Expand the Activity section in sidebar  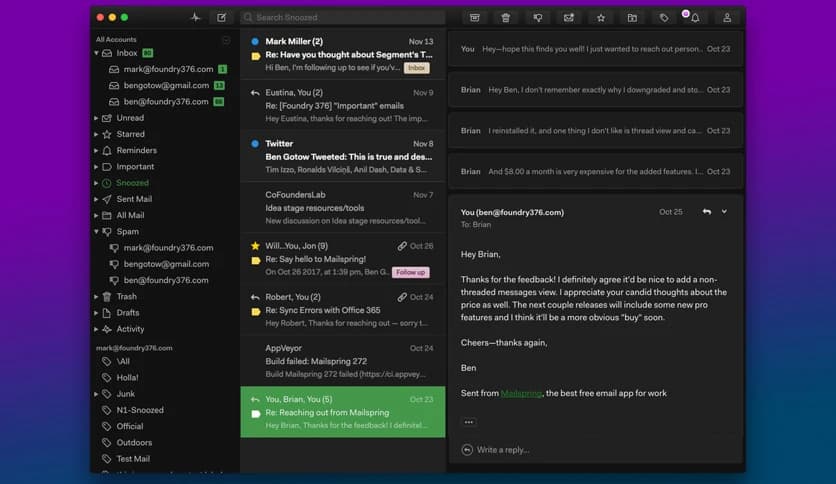pyautogui.click(x=97, y=329)
